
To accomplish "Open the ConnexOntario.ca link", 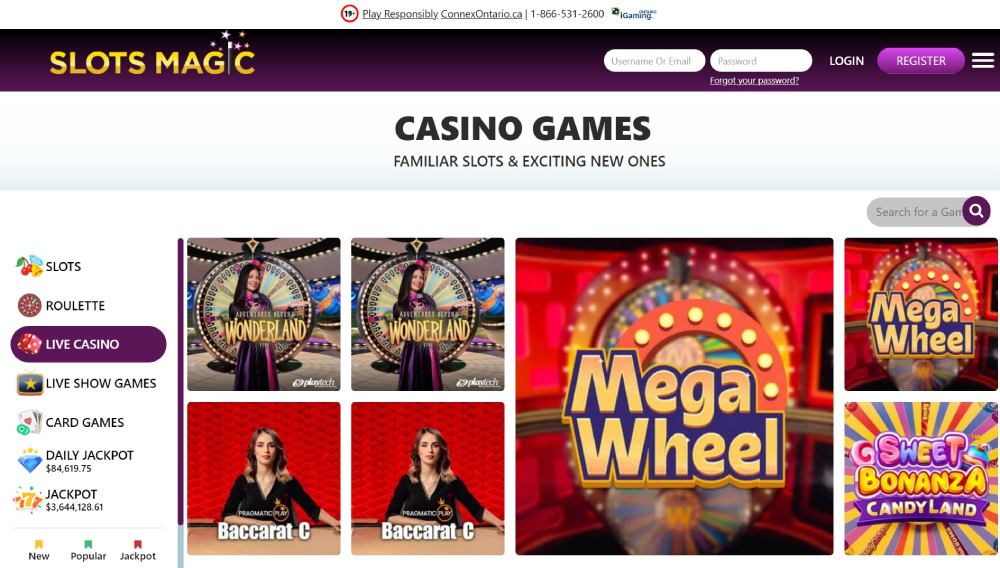I will coord(481,14).
